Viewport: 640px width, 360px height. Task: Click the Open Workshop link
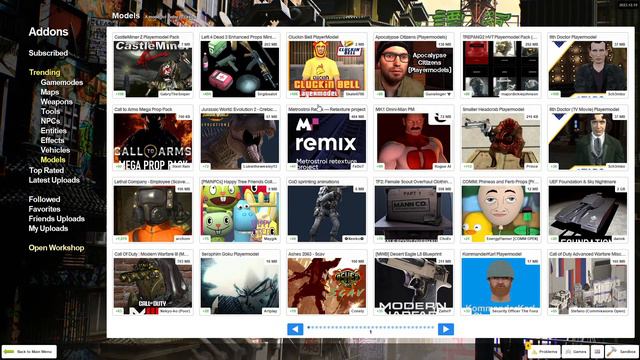(x=56, y=248)
